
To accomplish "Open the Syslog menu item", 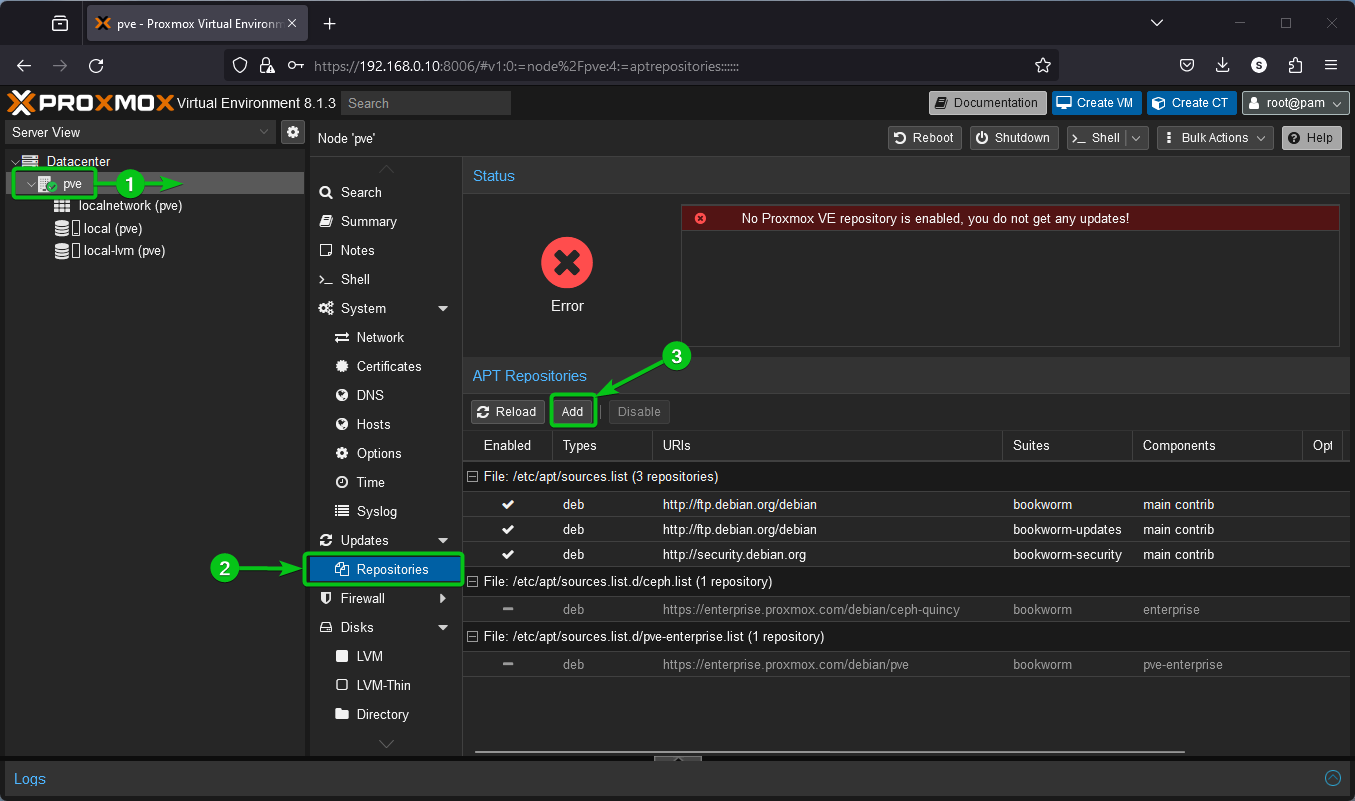I will coord(386,511).
